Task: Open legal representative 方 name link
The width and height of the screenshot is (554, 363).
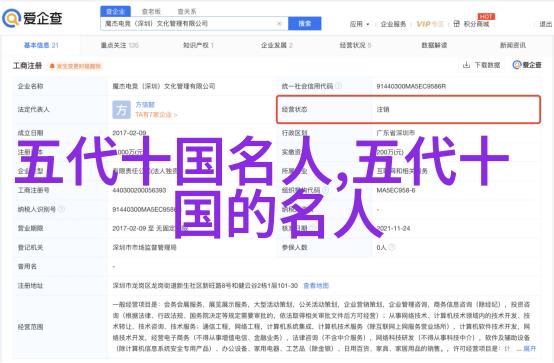Action: click(x=145, y=105)
